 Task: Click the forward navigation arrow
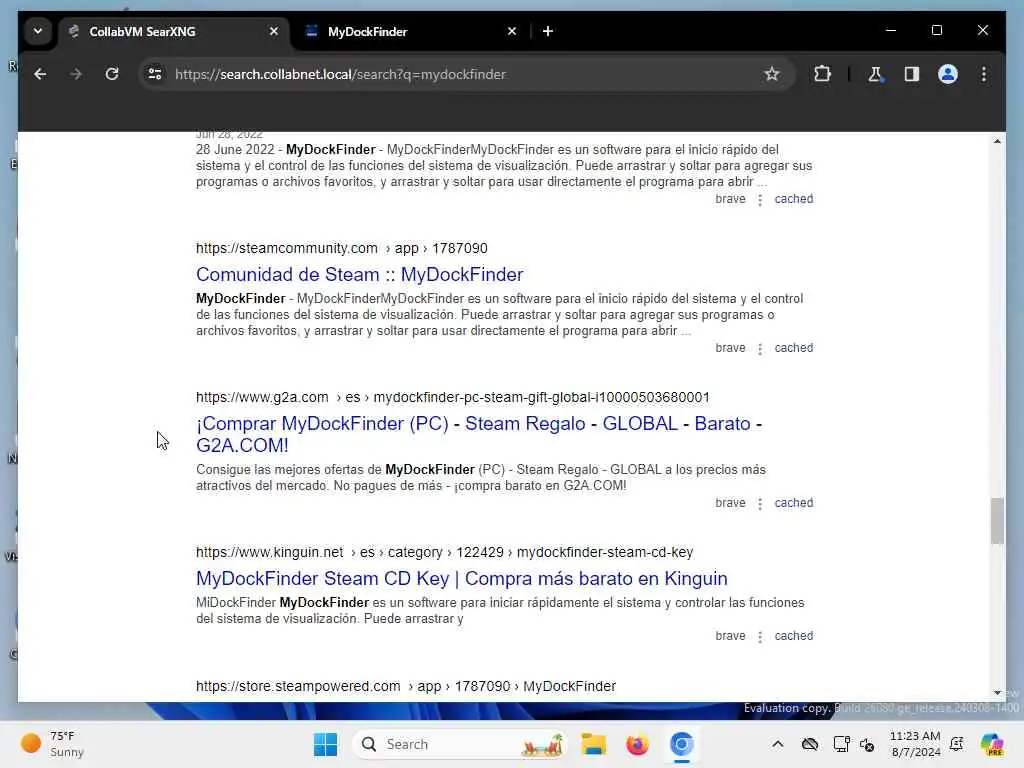[76, 74]
